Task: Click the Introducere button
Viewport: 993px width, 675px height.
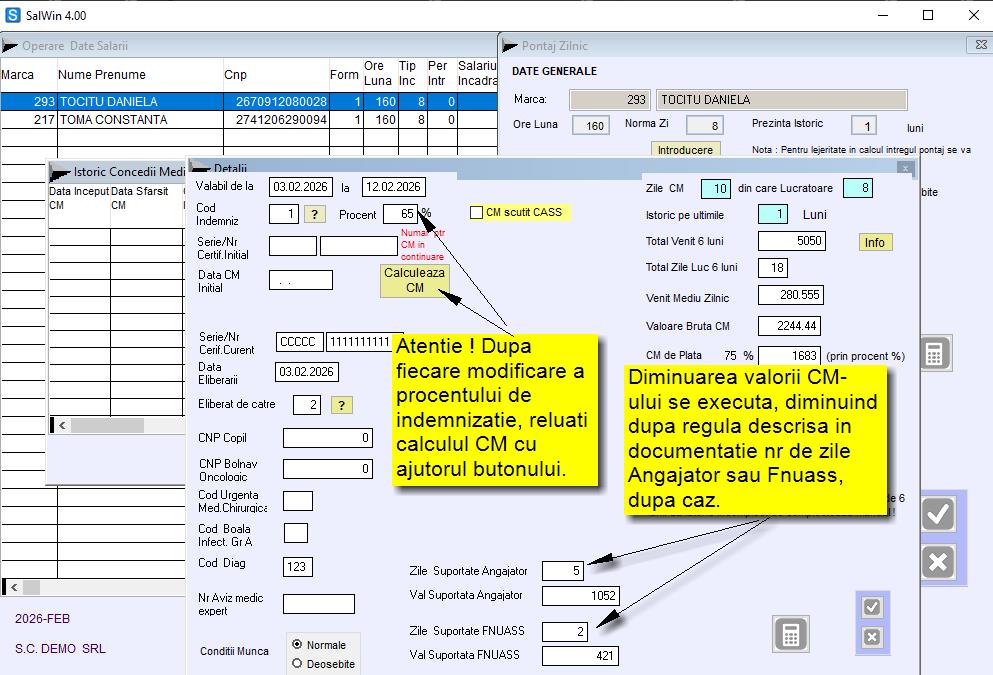Action: [686, 150]
